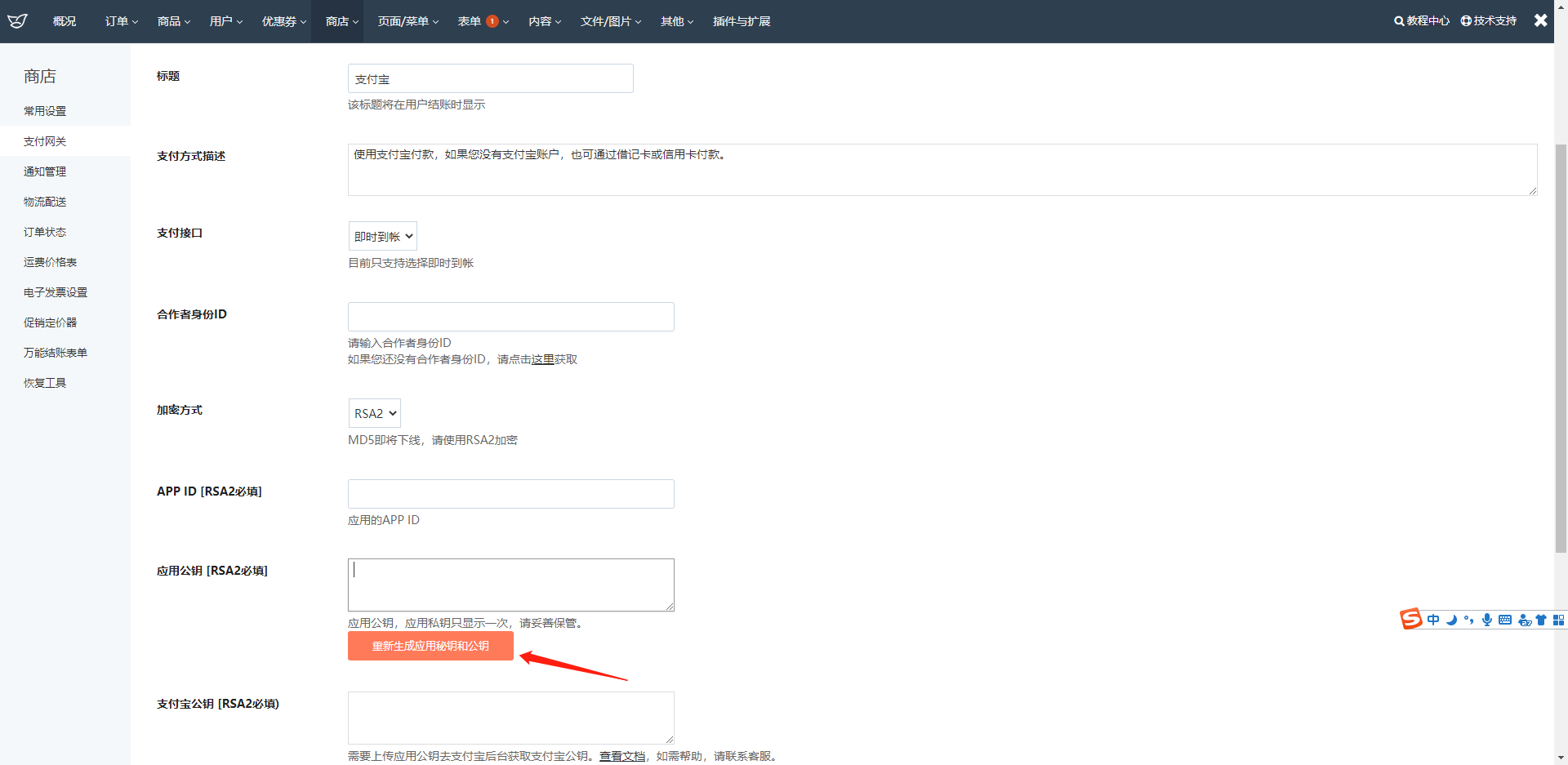Click the 支付方式描述 textarea
1568x765 pixels.
pos(942,170)
